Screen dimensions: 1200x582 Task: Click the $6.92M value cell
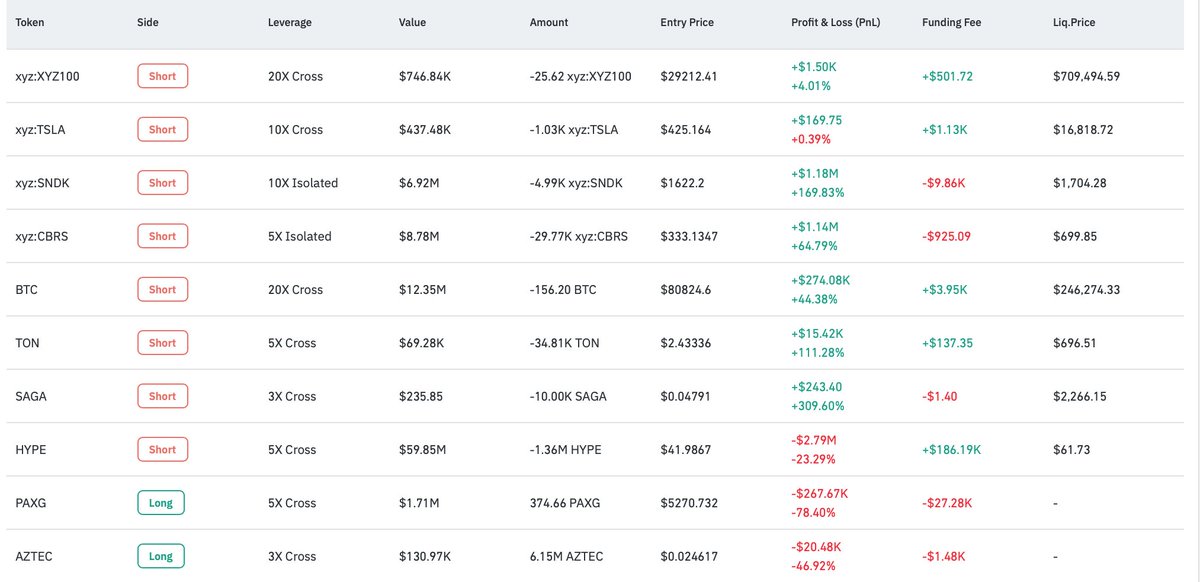click(420, 183)
